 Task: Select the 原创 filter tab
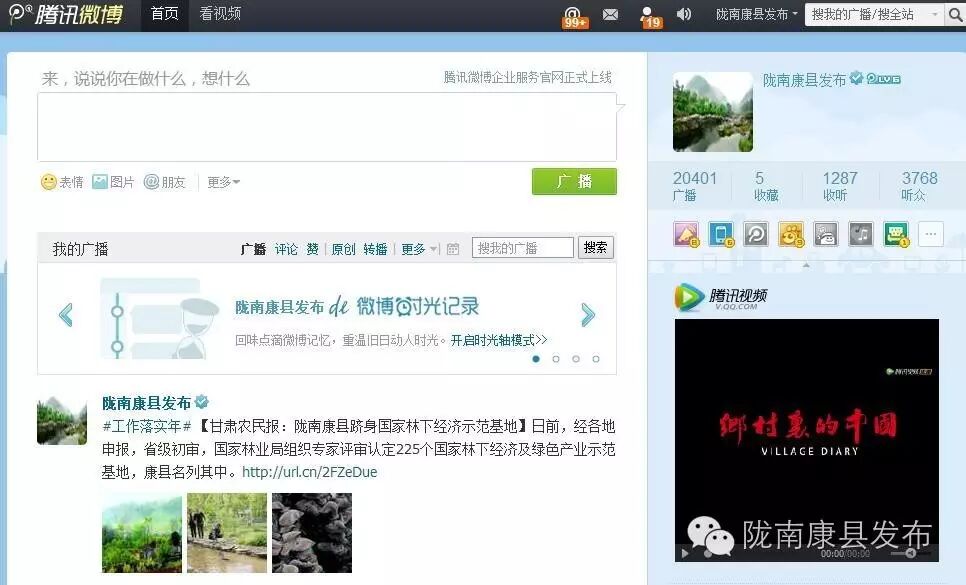point(343,249)
